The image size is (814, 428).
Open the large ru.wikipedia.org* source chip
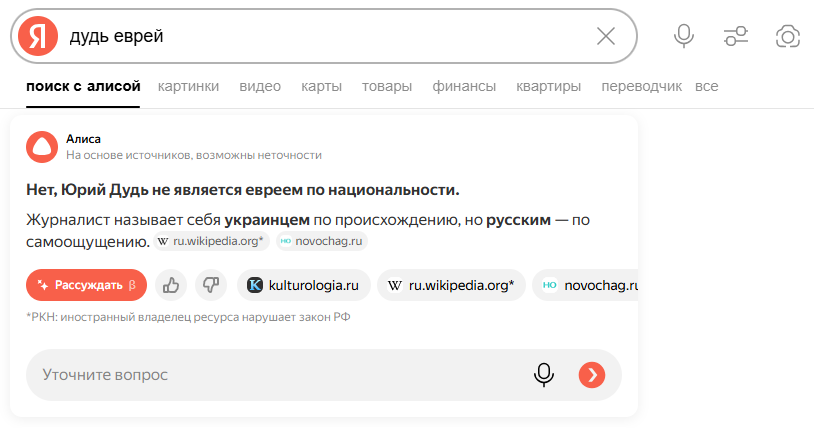(451, 285)
